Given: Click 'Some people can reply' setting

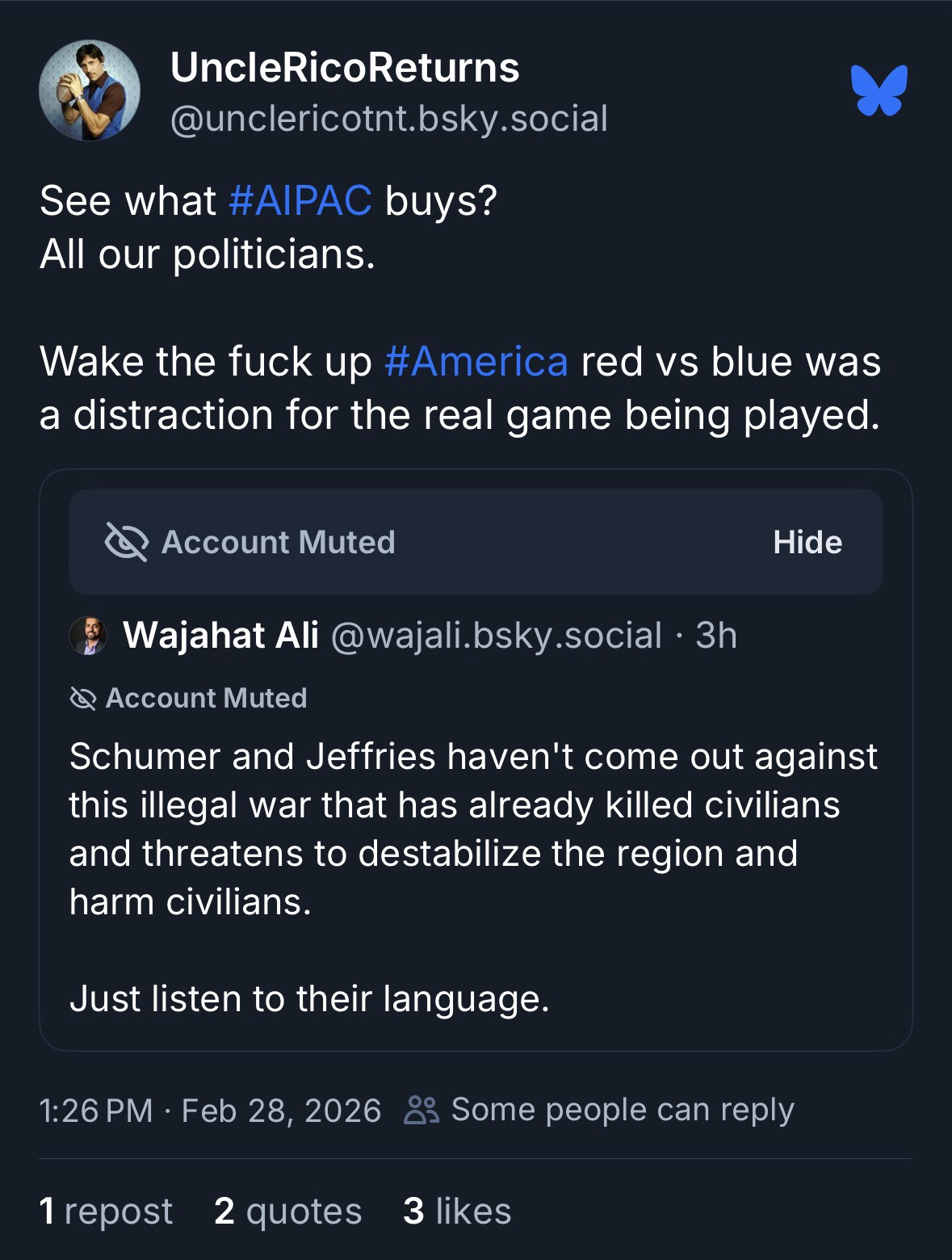Looking at the screenshot, I should [x=622, y=1110].
